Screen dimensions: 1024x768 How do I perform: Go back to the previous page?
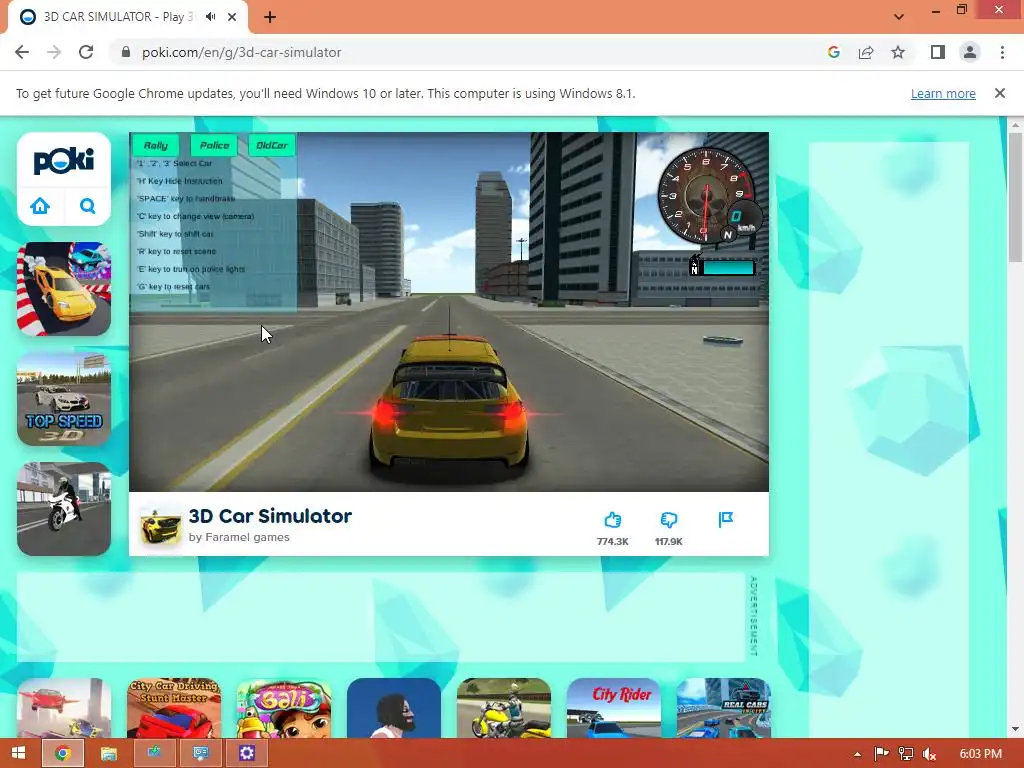[x=22, y=52]
